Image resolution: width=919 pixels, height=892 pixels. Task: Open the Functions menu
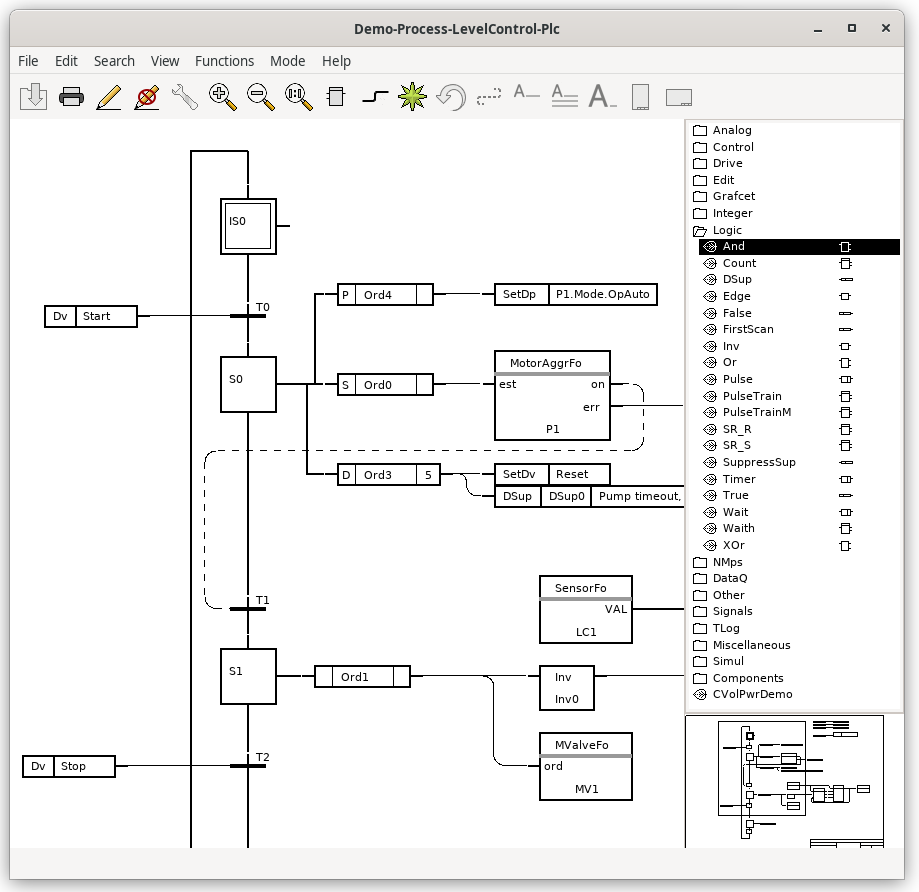224,61
